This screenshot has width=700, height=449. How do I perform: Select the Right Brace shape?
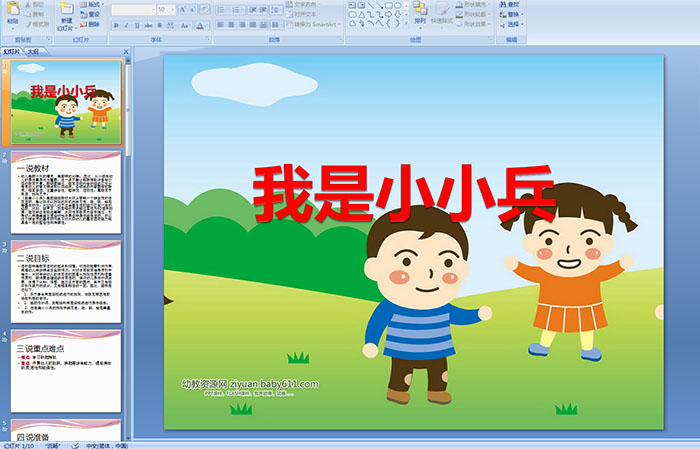[x=397, y=24]
